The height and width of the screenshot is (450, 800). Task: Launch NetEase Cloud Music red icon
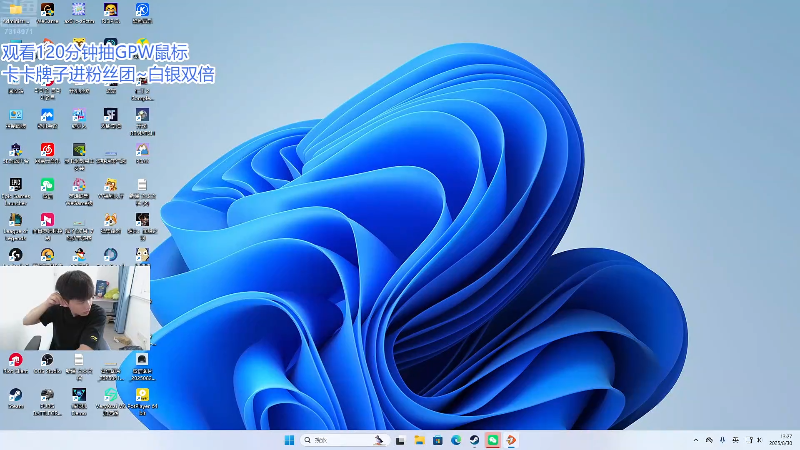coord(47,149)
